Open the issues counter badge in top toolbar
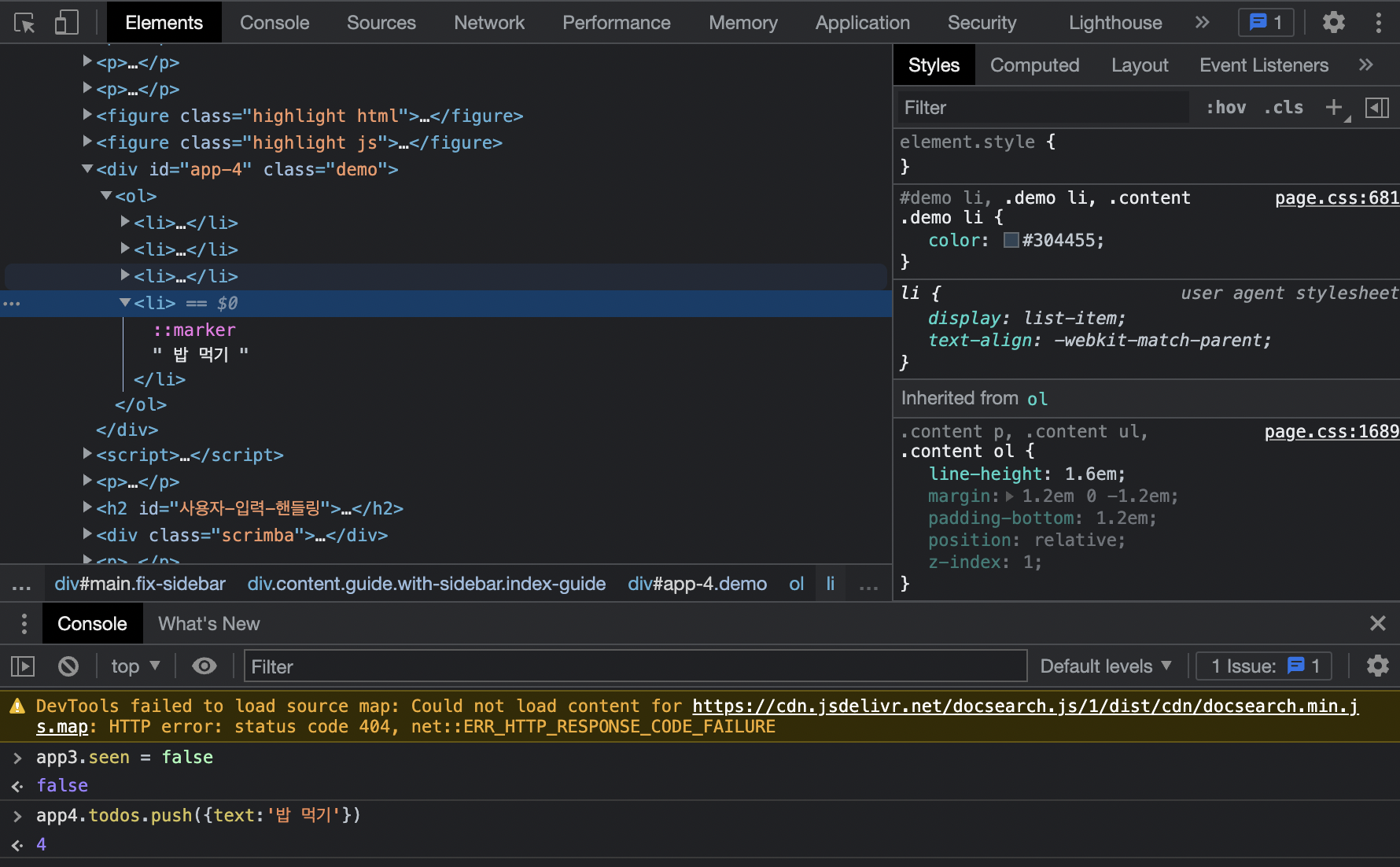The image size is (1400, 867). pyautogui.click(x=1266, y=23)
